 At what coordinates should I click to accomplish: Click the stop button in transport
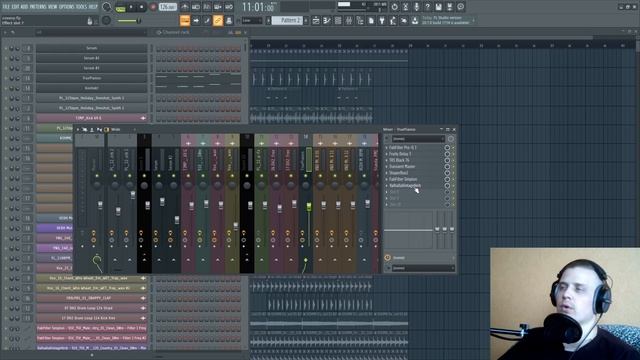point(142,7)
